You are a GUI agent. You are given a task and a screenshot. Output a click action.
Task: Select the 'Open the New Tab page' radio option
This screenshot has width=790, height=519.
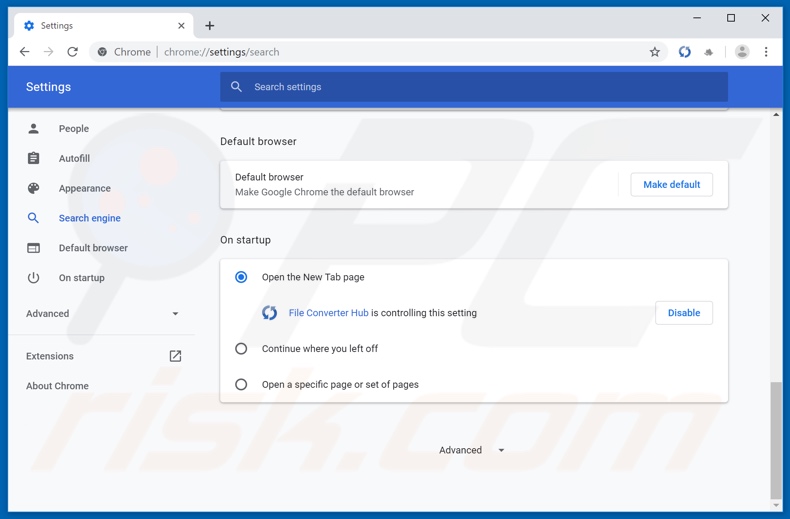pyautogui.click(x=241, y=277)
